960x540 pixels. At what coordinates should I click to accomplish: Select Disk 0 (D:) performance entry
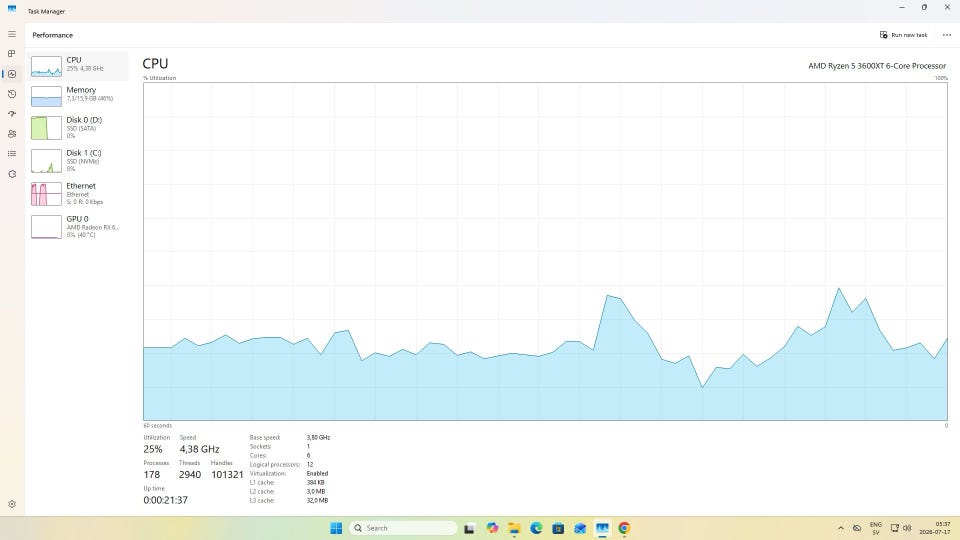(77, 128)
